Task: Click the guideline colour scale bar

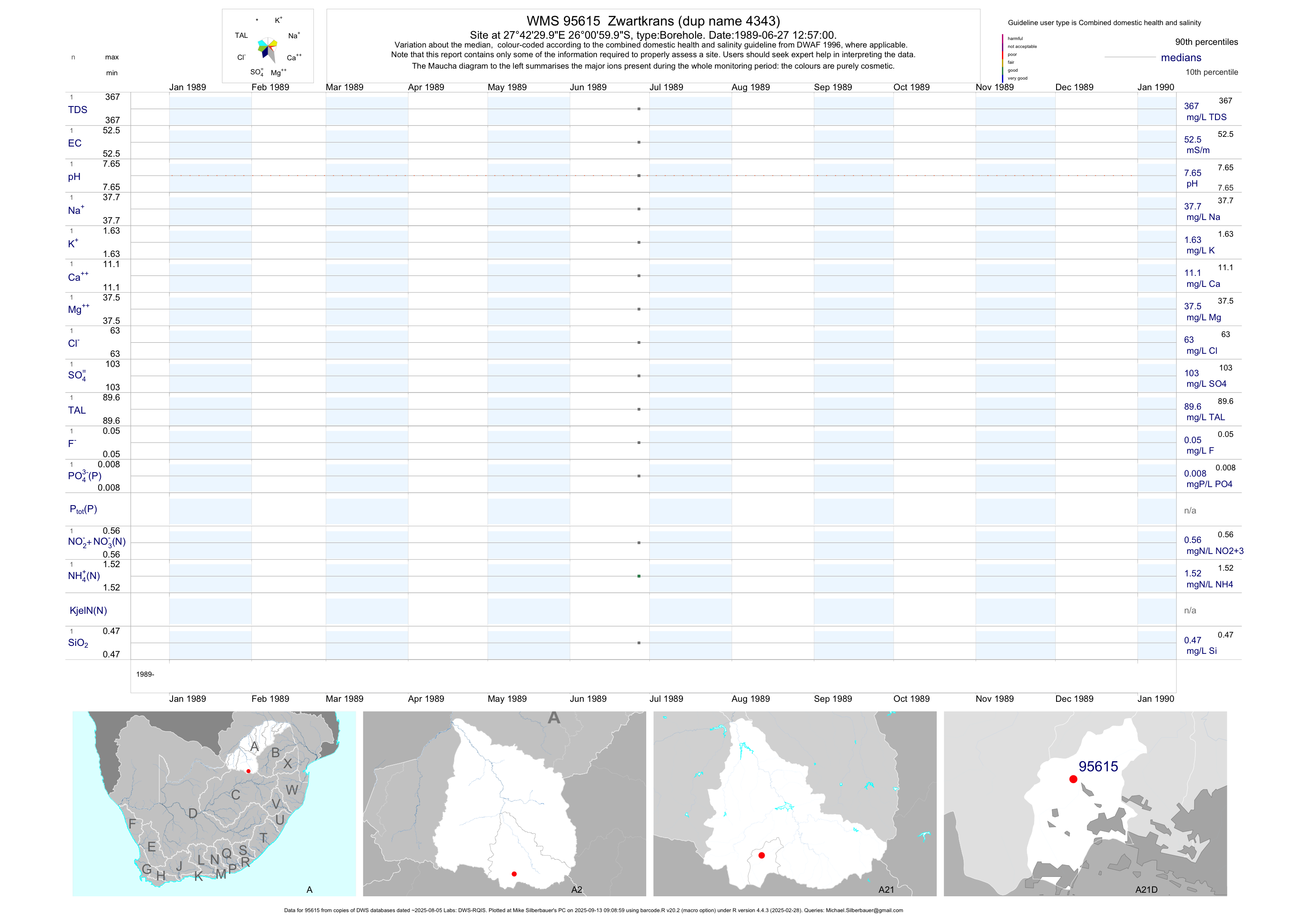Action: (x=1002, y=58)
